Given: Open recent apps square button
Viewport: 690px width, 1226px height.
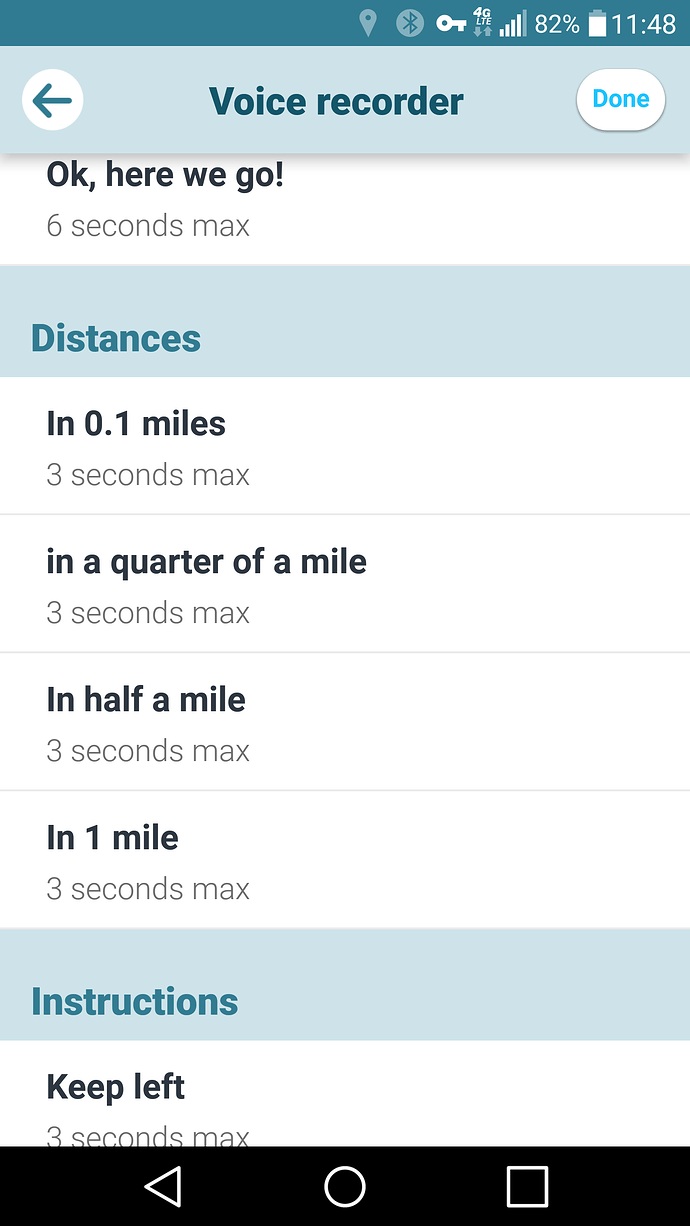Looking at the screenshot, I should [527, 1186].
